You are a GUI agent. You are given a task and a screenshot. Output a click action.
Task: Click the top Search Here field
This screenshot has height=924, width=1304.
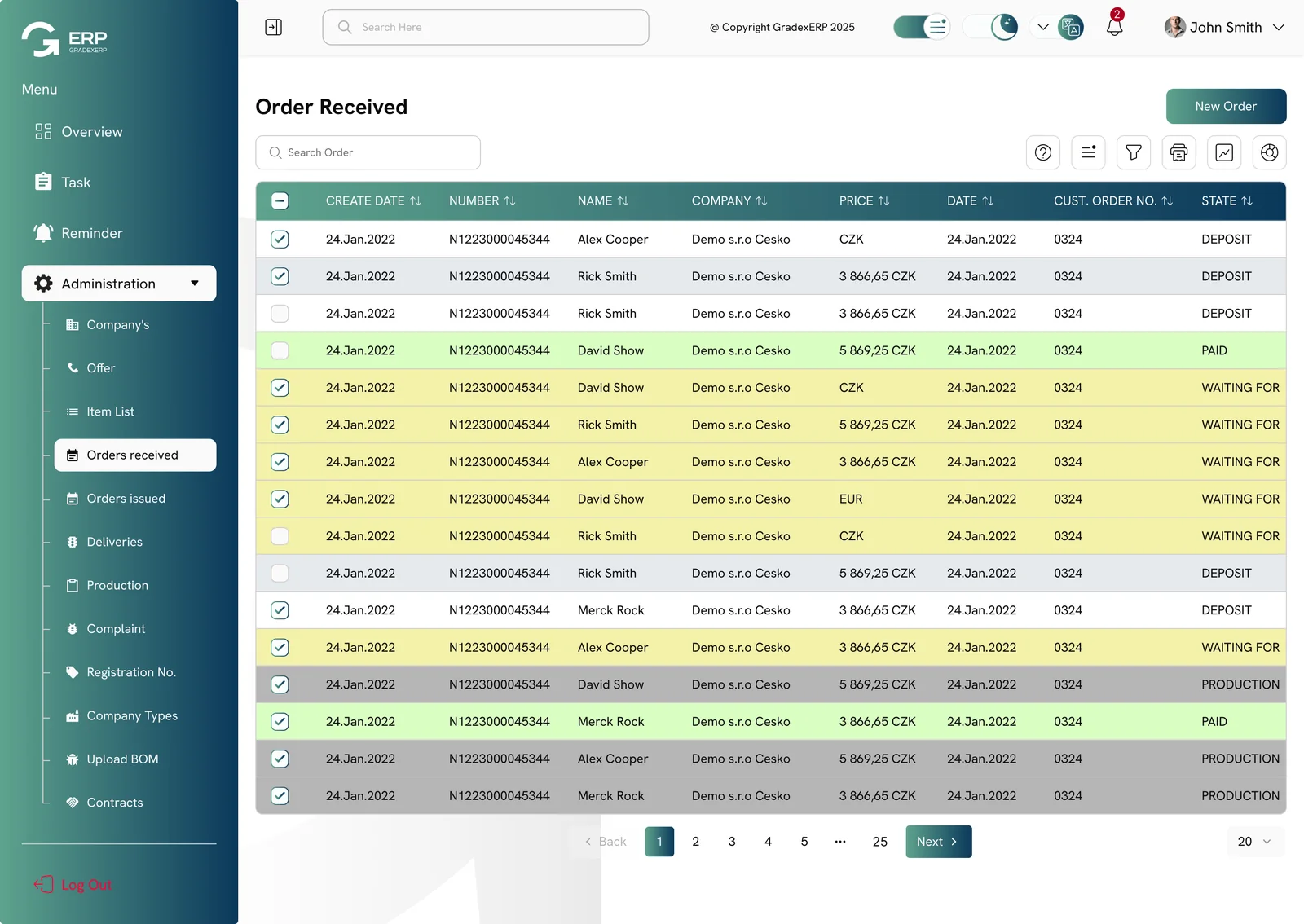(x=486, y=27)
